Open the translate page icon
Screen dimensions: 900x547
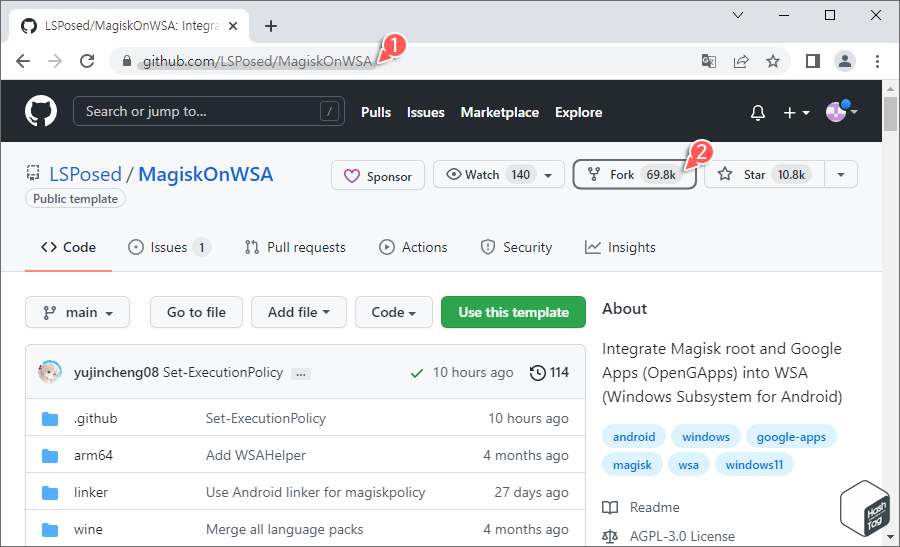(x=709, y=61)
